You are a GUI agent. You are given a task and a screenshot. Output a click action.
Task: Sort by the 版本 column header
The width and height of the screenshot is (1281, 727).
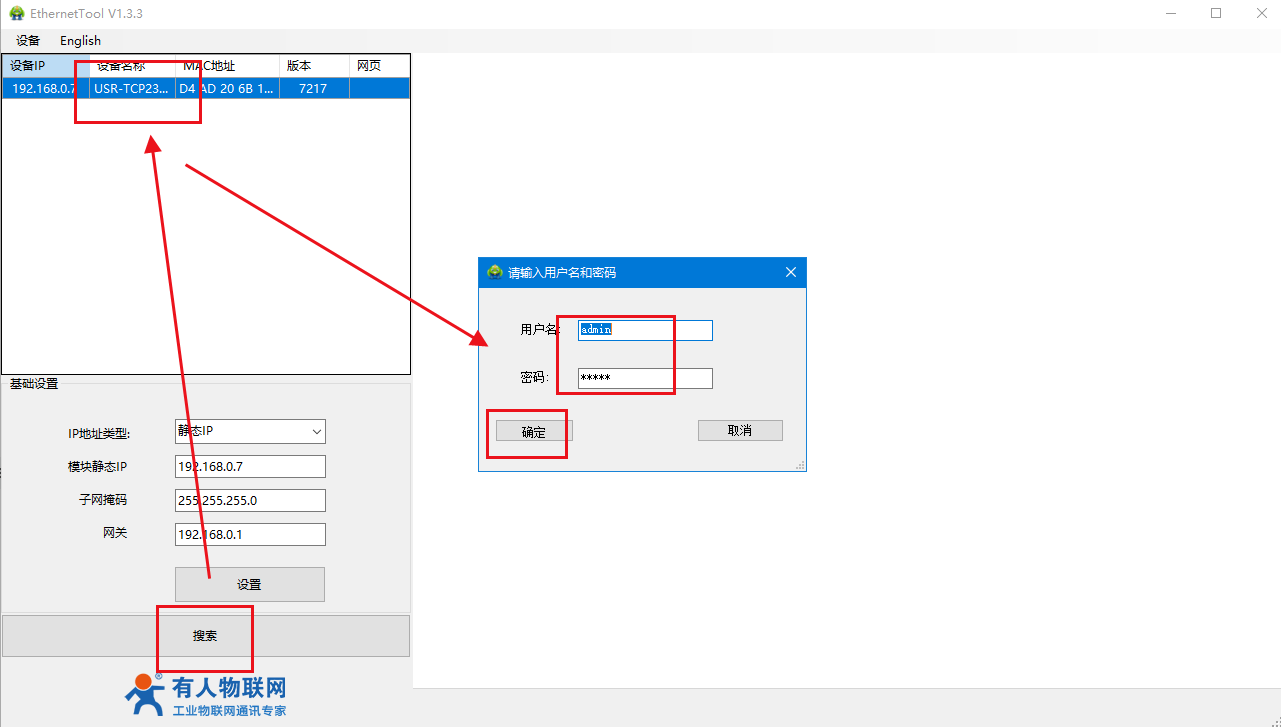pyautogui.click(x=312, y=66)
